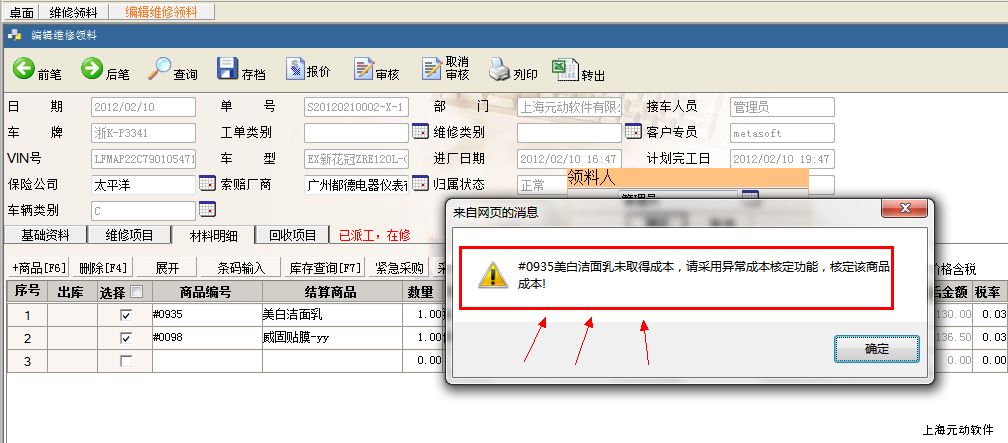This screenshot has height=443, width=1008.
Task: Open the 工单类别 picker button
Action: click(x=420, y=132)
